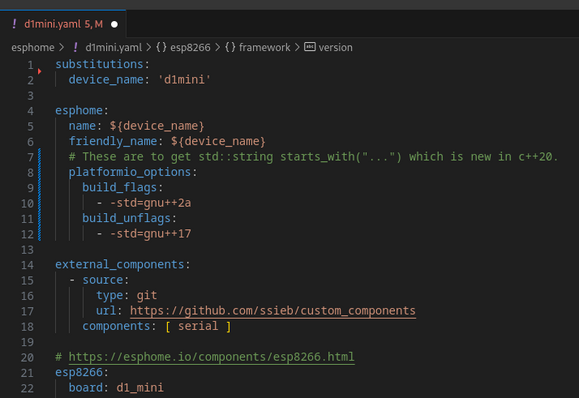579x398 pixels.
Task: Click the comment about std::string starts_with
Action: pyautogui.click(x=313, y=157)
